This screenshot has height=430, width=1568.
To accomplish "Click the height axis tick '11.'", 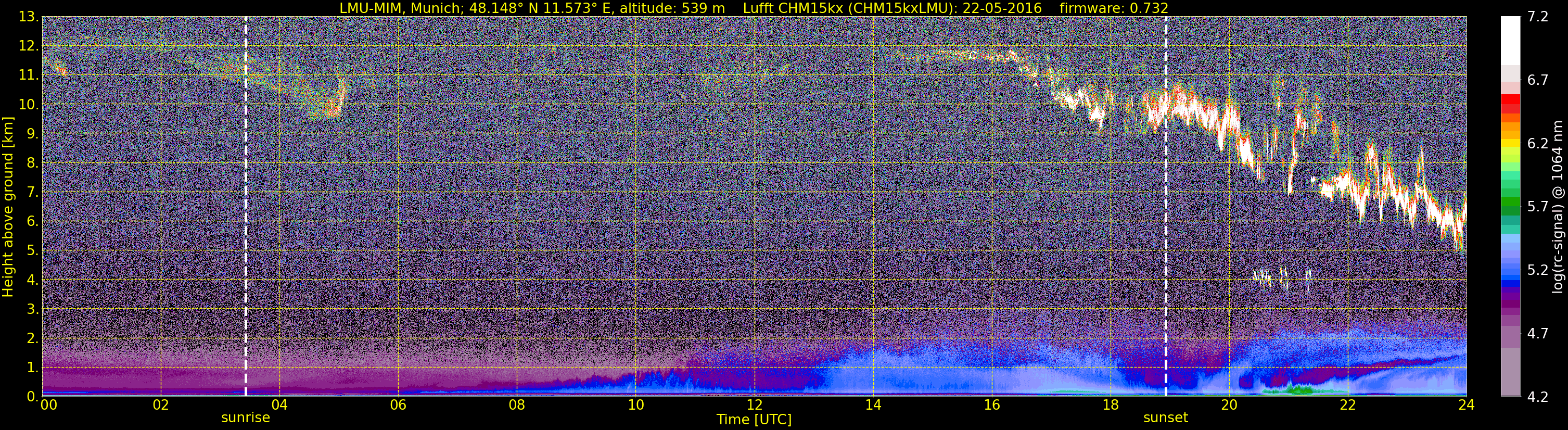I will pos(28,75).
